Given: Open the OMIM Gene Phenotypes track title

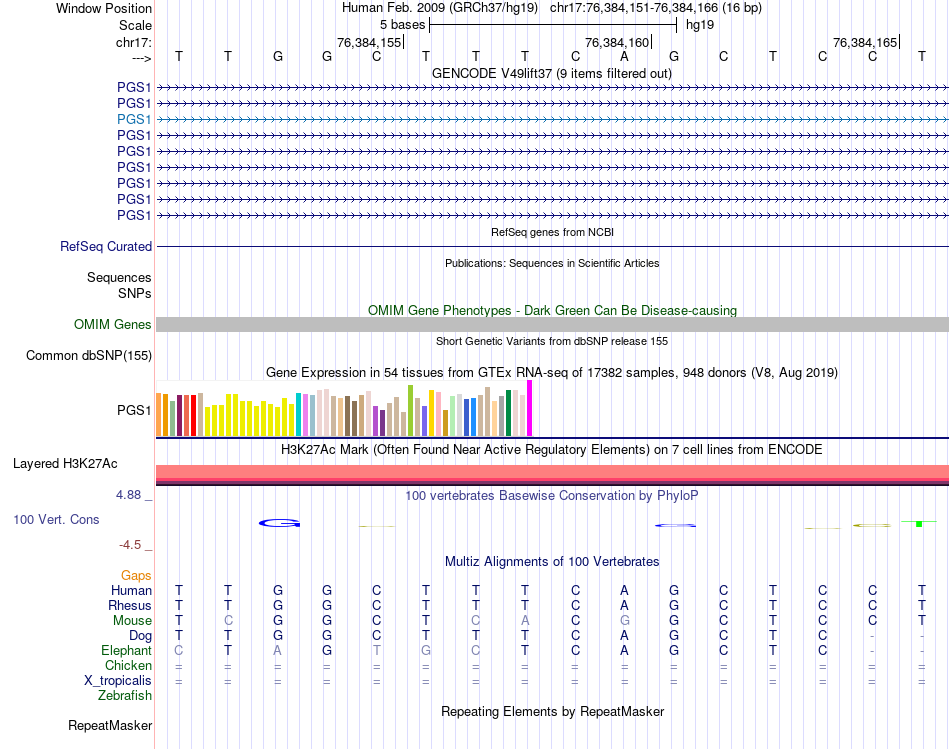Looking at the screenshot, I should (x=552, y=310).
